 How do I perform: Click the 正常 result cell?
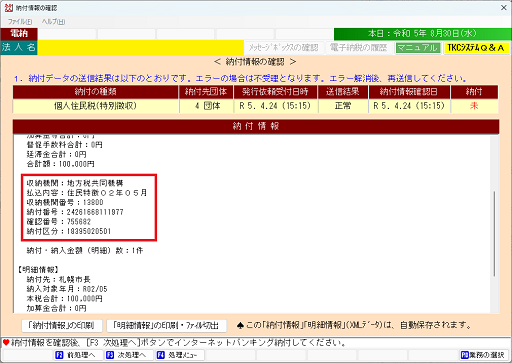coord(343,106)
